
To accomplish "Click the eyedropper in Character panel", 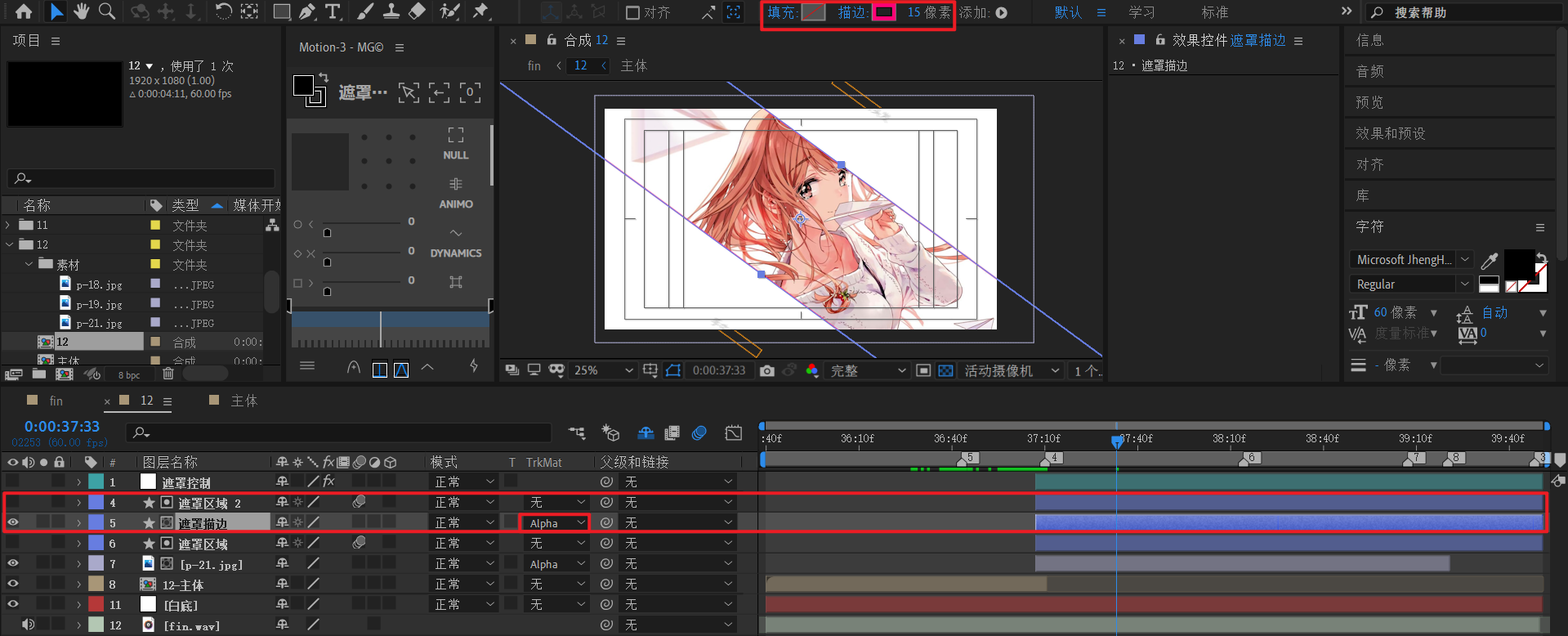I will [1490, 260].
